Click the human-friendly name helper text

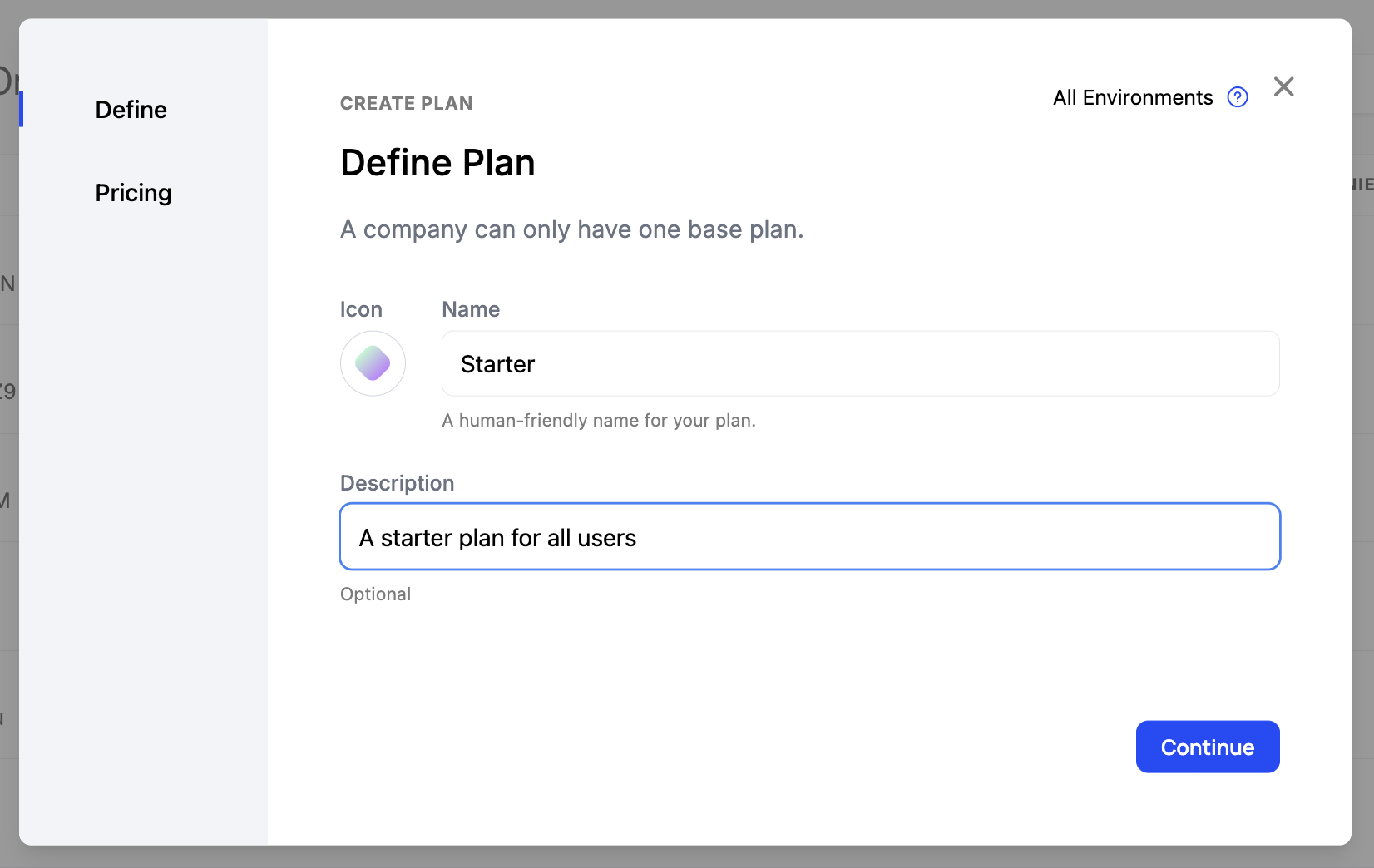(598, 420)
